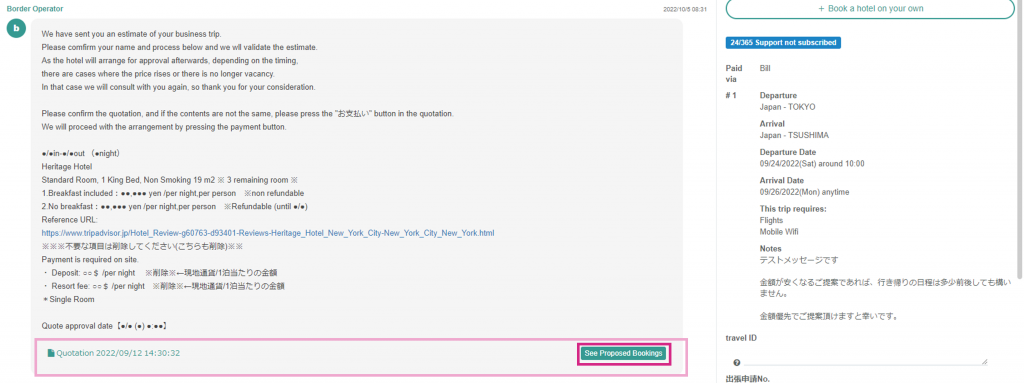Click the Border Operator avatar icon
The image size is (1024, 383).
click(x=17, y=27)
